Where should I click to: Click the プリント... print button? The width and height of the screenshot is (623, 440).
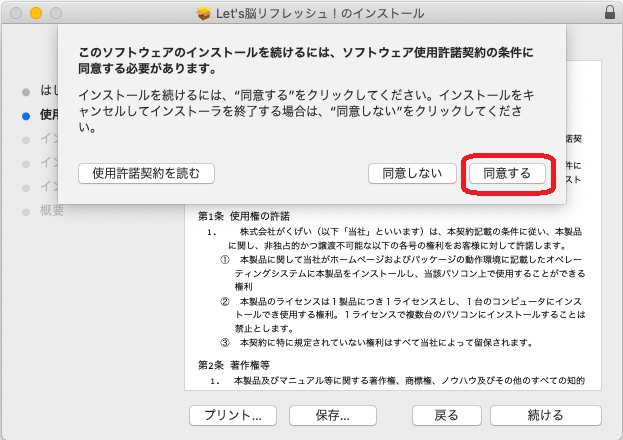[x=233, y=415]
